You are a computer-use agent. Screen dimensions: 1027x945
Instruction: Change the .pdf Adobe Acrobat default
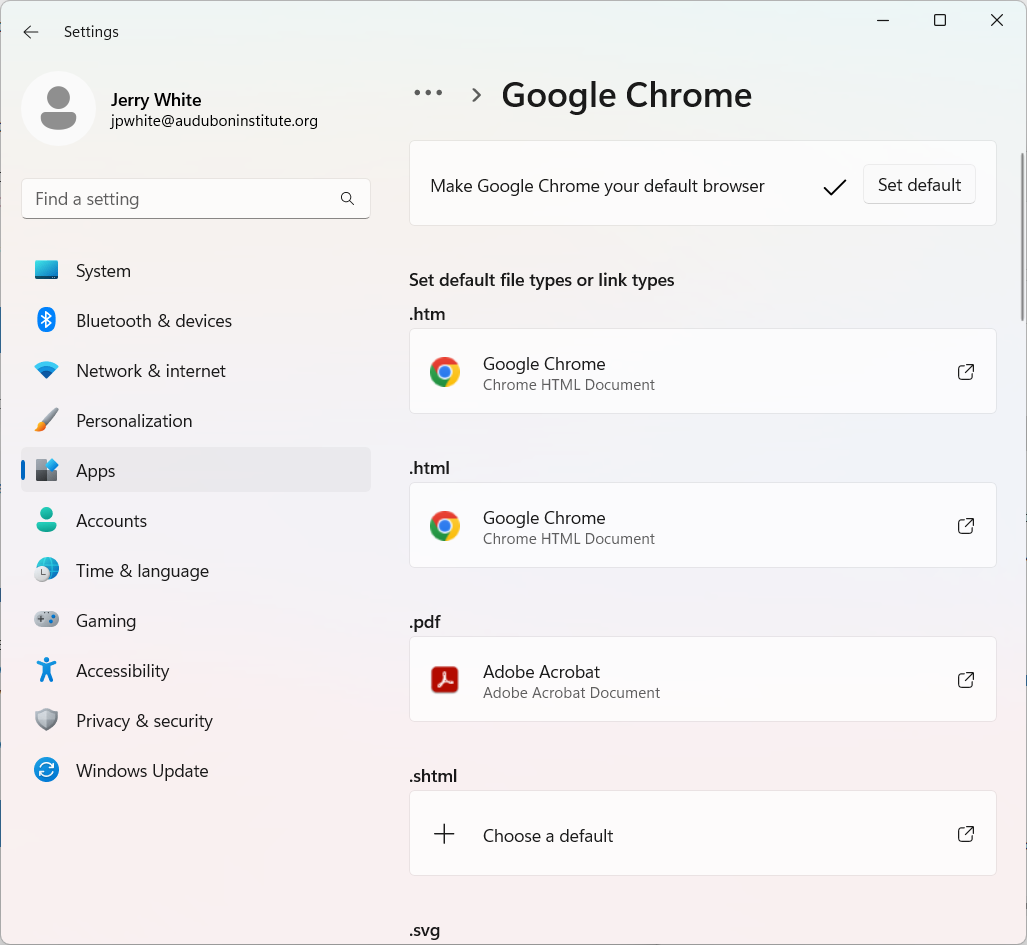pyautogui.click(x=703, y=679)
